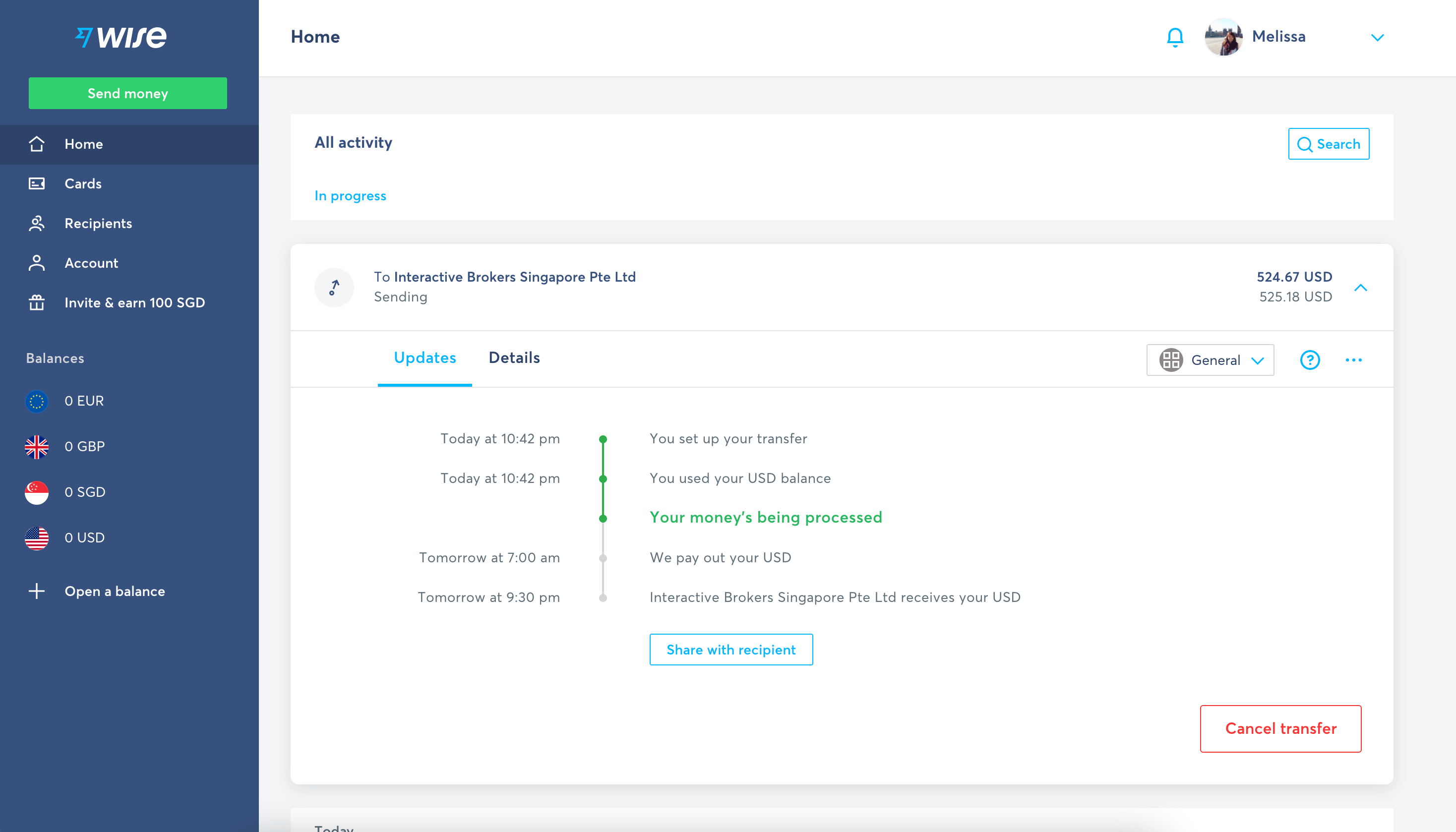Click Share with recipient button
Image resolution: width=1456 pixels, height=832 pixels.
(x=731, y=650)
